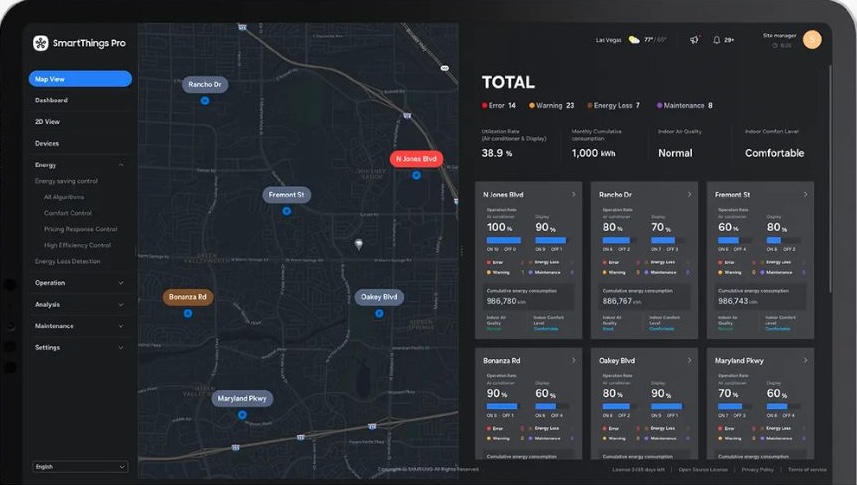Click the Las Vegas weather cloud icon

[x=634, y=40]
